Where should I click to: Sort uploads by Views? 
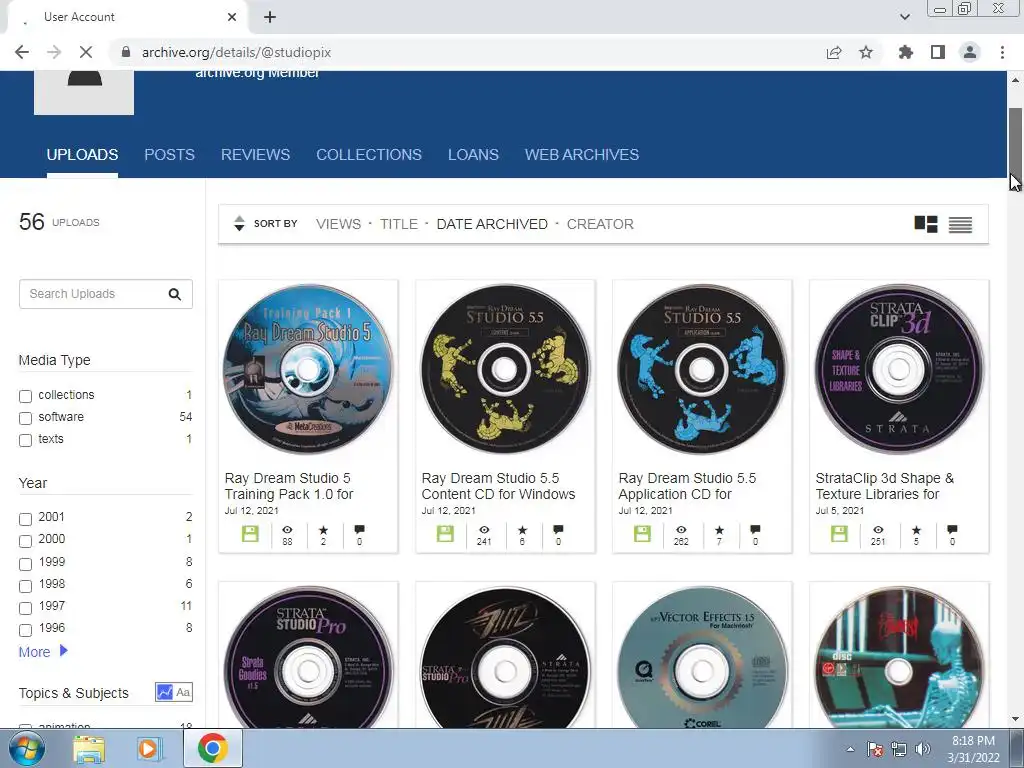pos(338,224)
